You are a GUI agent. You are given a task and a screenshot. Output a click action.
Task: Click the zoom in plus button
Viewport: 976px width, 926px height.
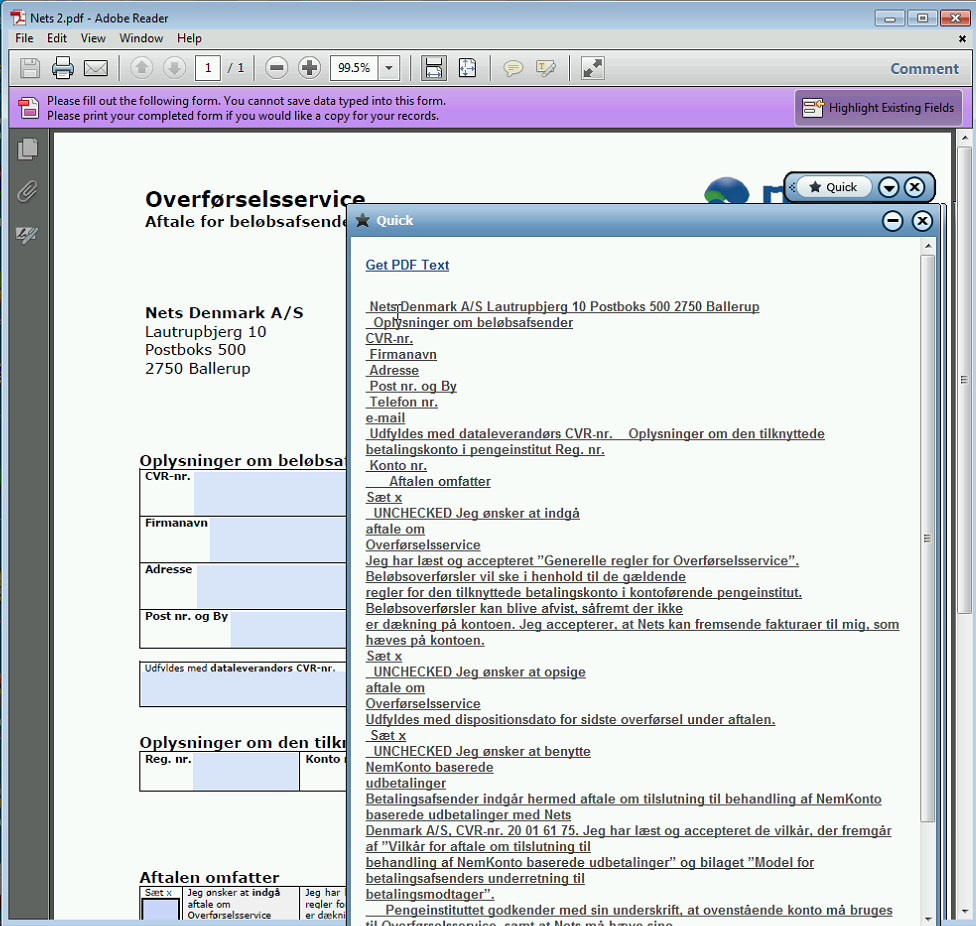[310, 68]
